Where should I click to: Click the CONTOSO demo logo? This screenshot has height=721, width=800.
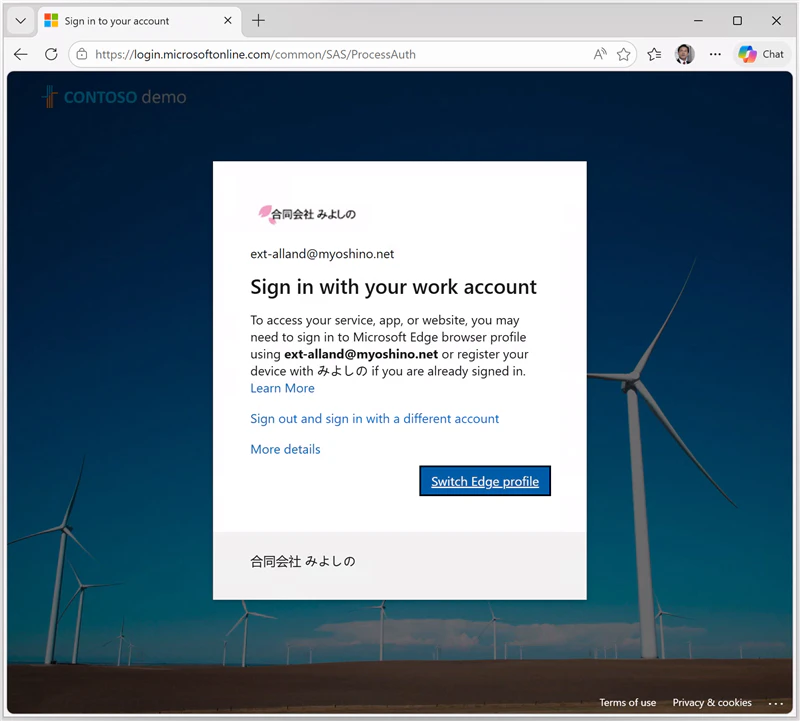pos(114,97)
